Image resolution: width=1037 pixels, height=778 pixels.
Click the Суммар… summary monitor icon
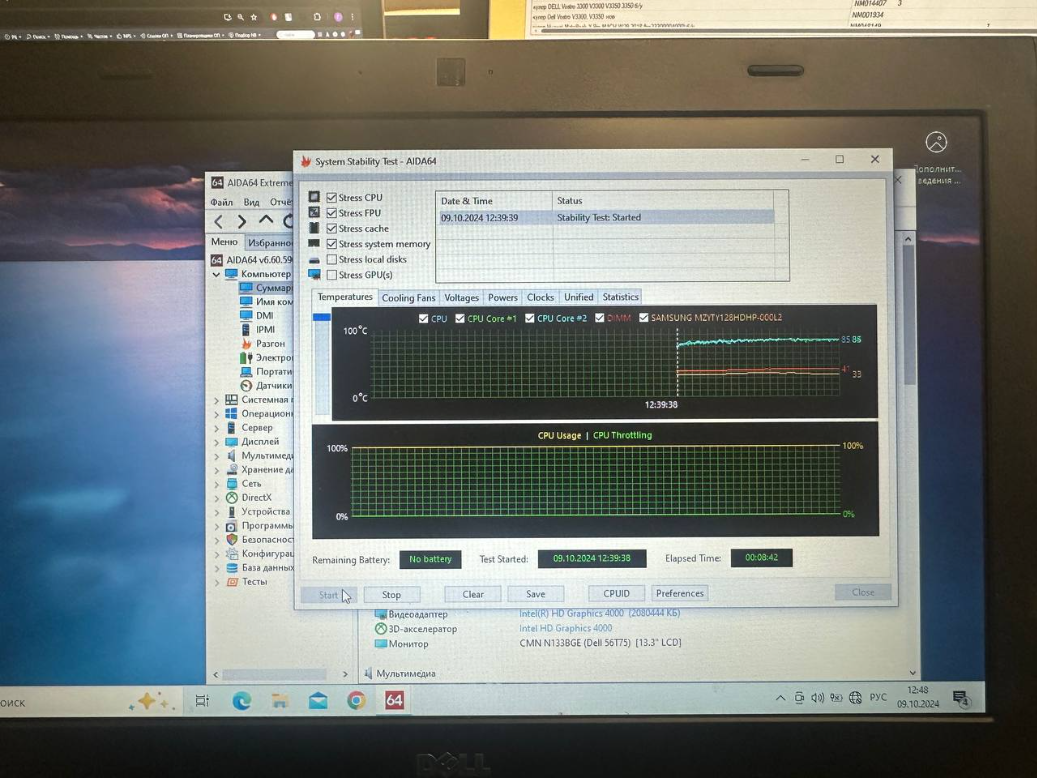(x=246, y=288)
